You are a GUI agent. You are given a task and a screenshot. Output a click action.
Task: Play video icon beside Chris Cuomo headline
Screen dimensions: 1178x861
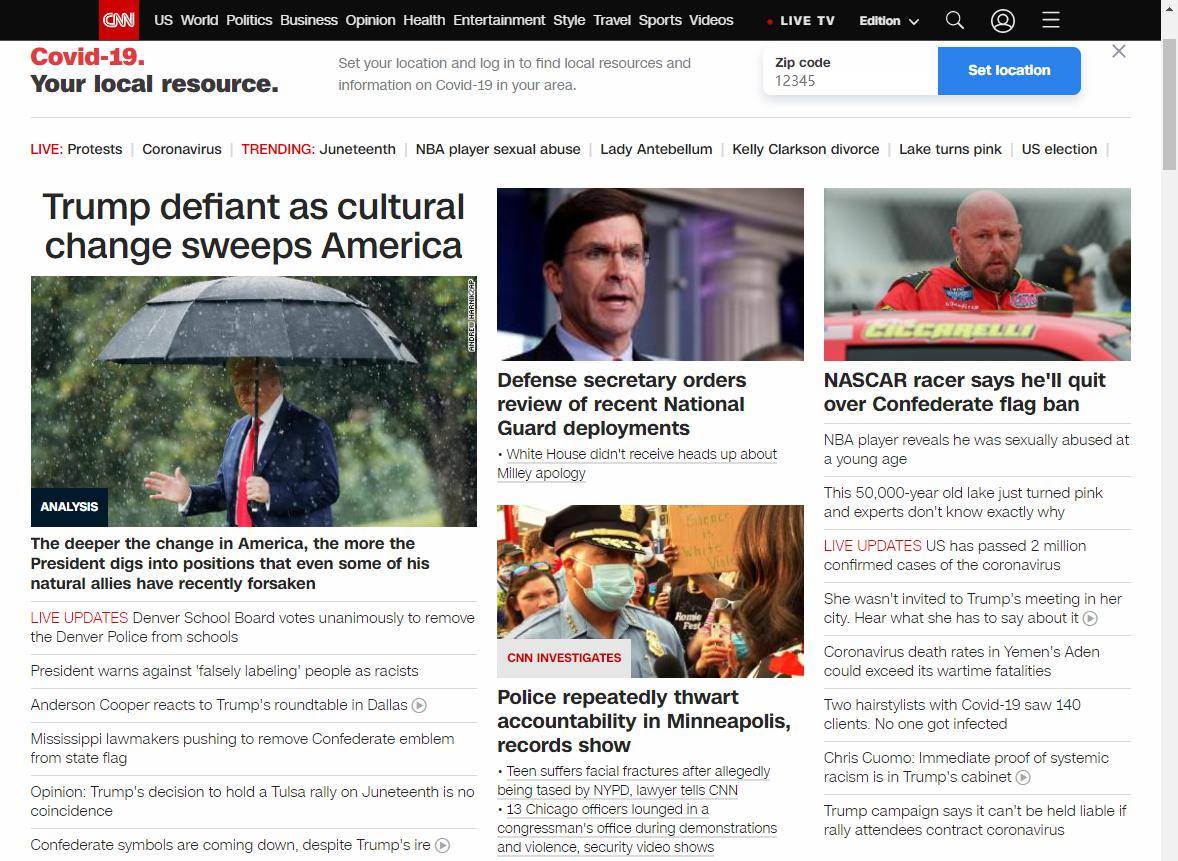1022,778
